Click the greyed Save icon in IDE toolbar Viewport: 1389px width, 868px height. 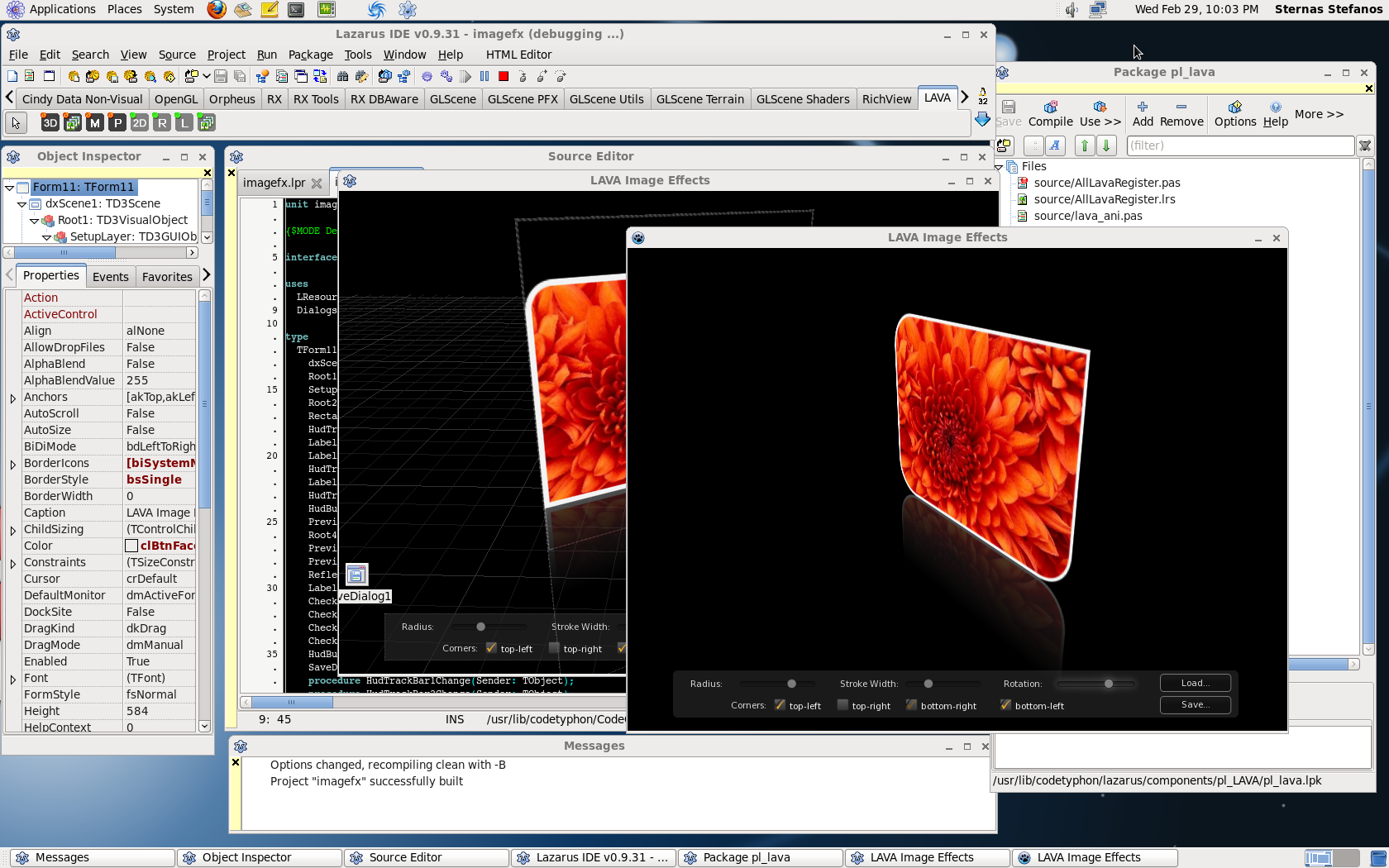pyautogui.click(x=221, y=76)
